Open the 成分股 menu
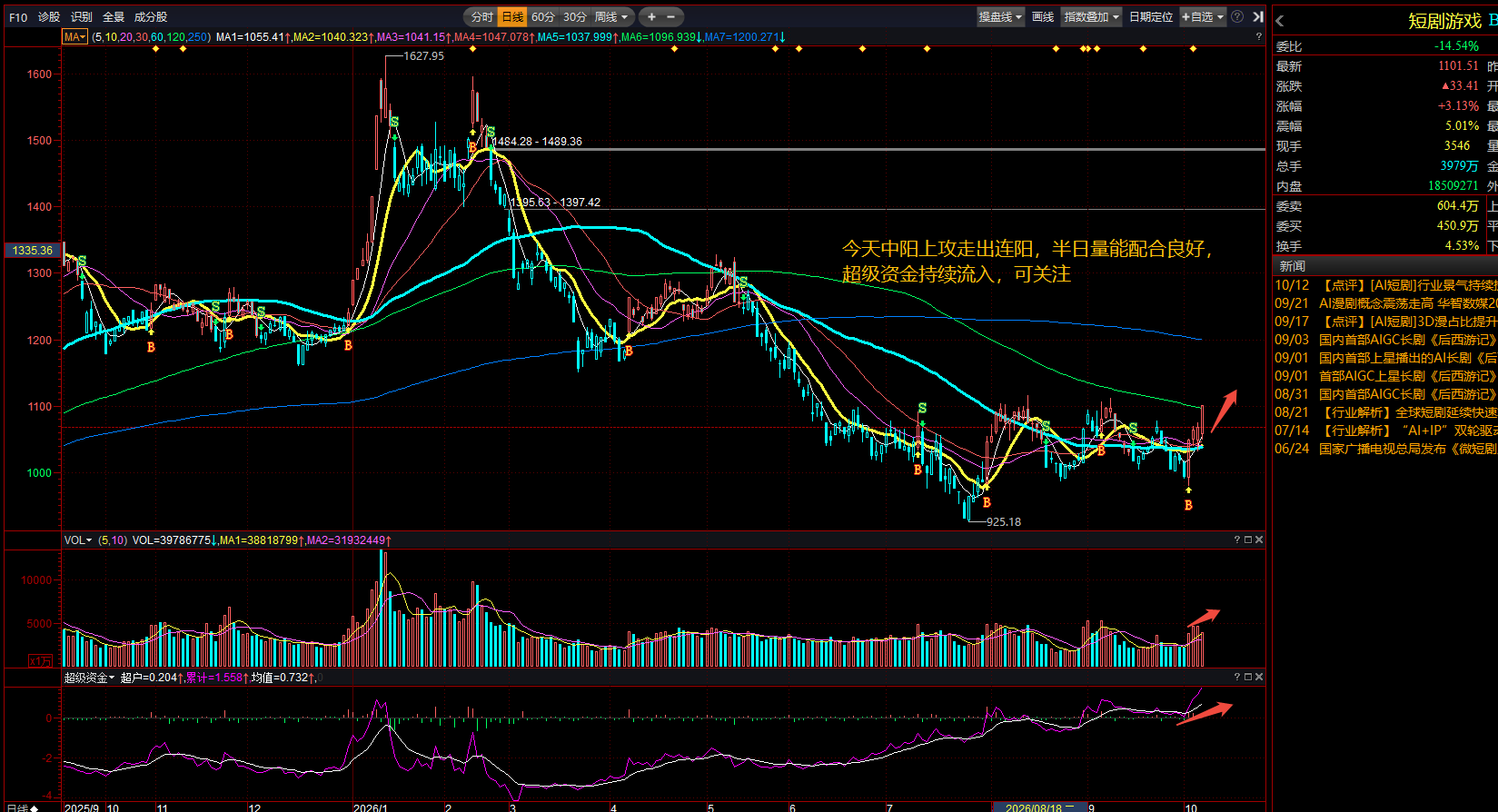This screenshot has height=812, width=1498. pos(151,16)
